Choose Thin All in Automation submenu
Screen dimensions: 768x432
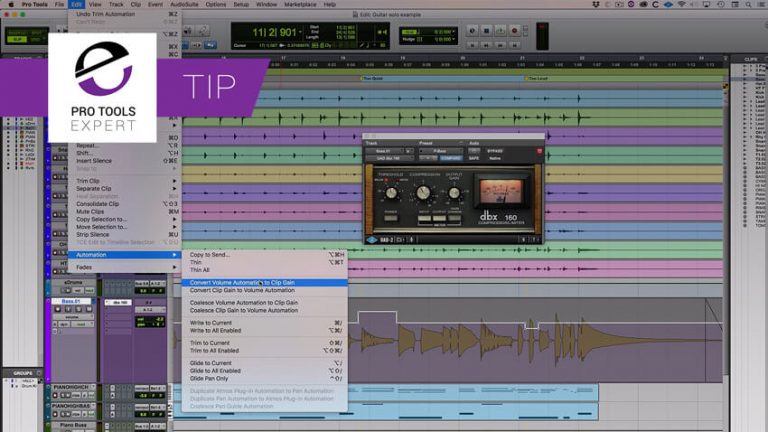[264, 270]
